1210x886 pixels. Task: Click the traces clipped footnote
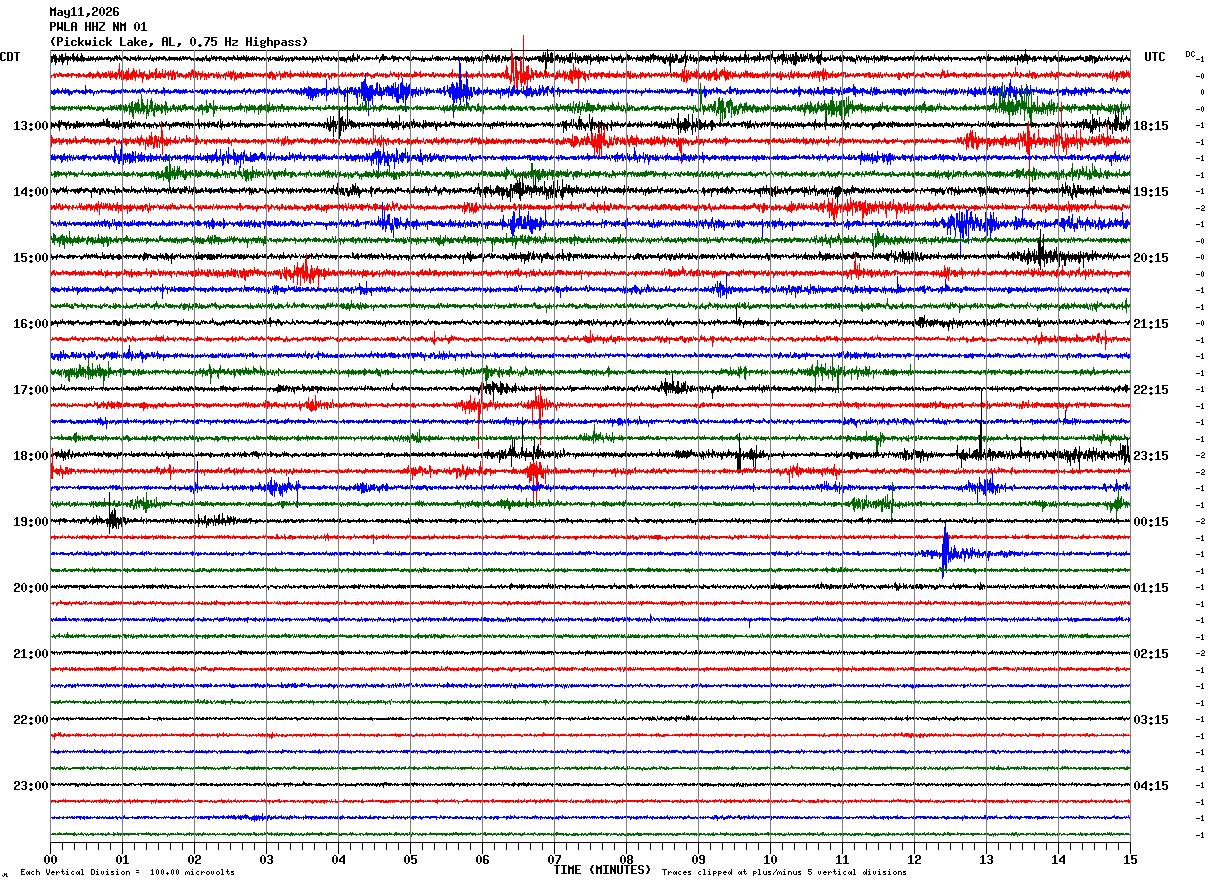pos(784,872)
